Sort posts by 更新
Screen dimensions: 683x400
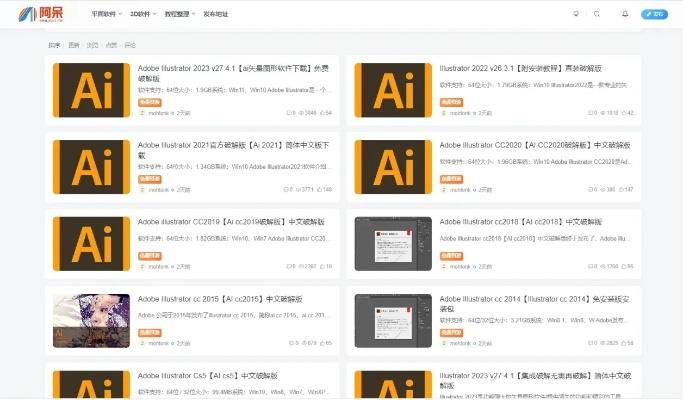point(74,45)
